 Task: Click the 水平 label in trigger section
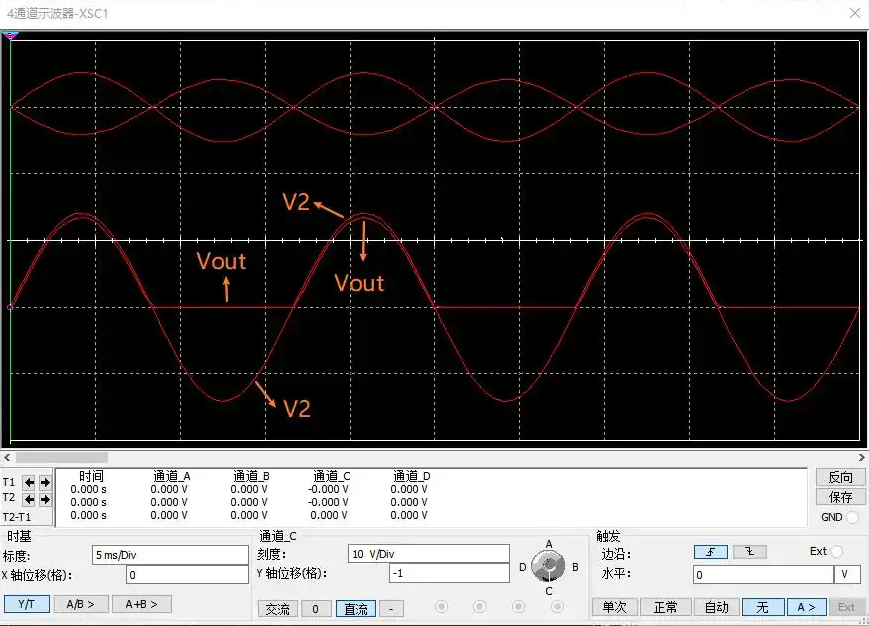tap(616, 573)
